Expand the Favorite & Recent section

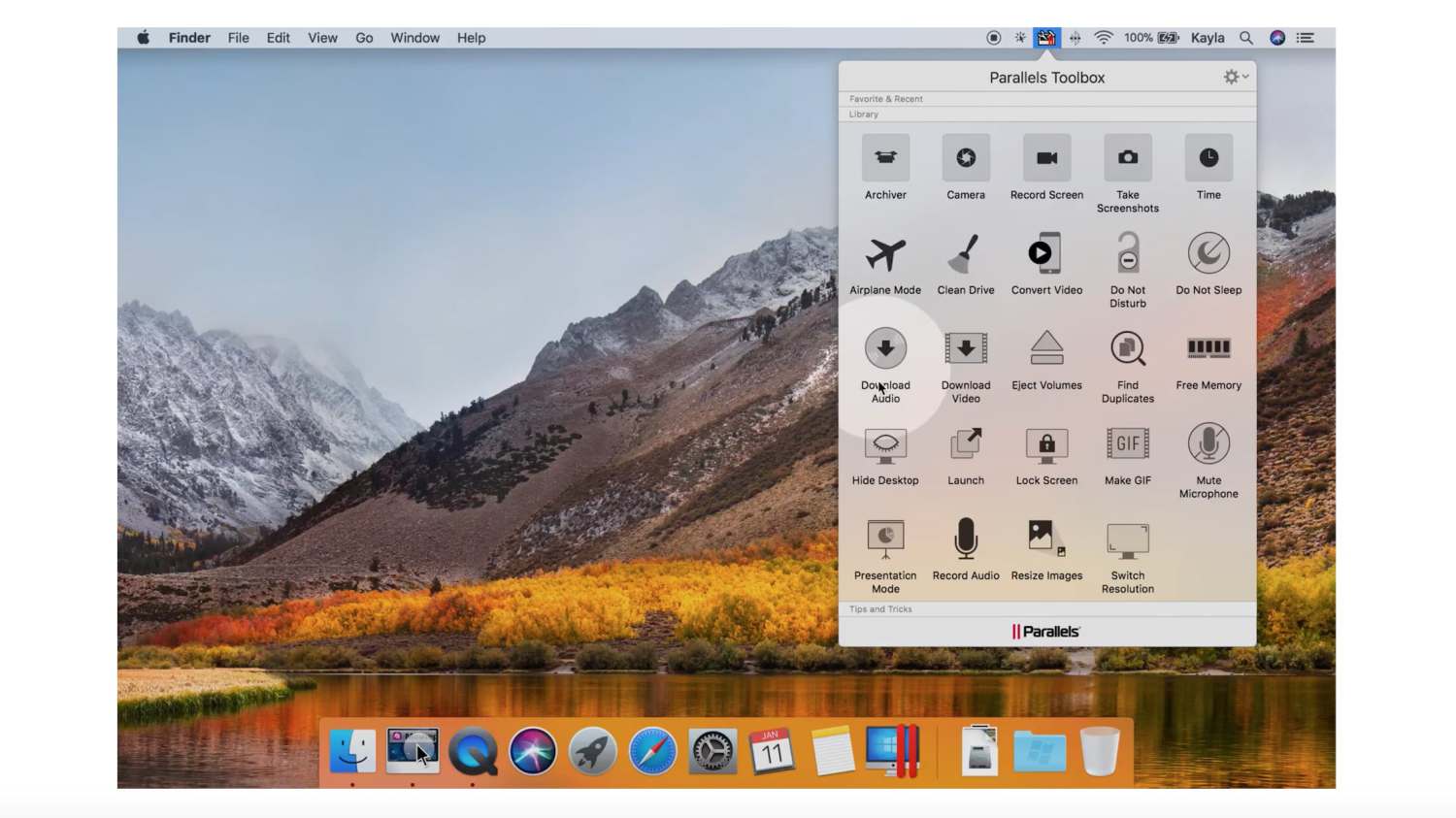point(885,98)
